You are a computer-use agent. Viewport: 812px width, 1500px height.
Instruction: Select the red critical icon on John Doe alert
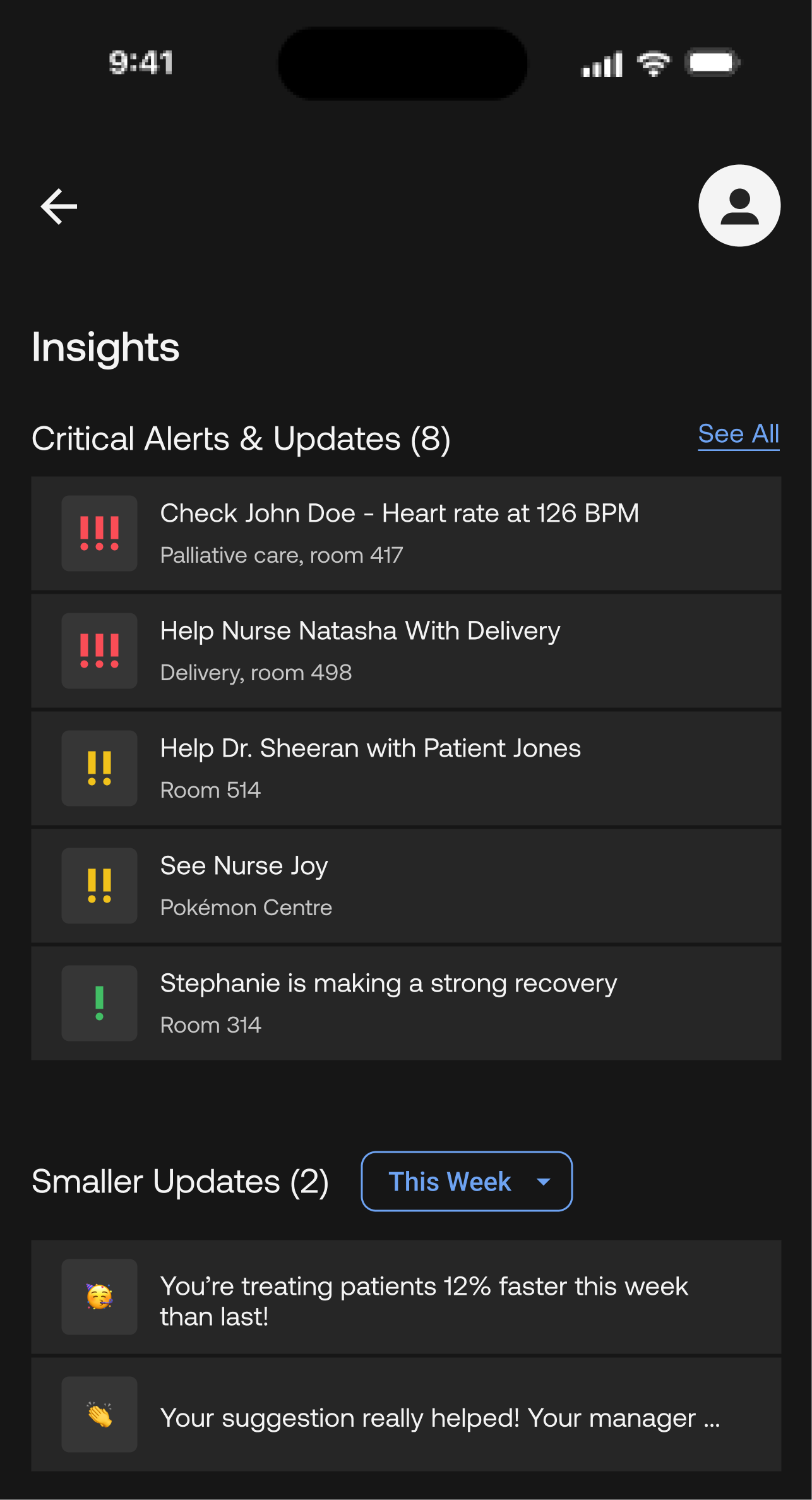click(99, 534)
